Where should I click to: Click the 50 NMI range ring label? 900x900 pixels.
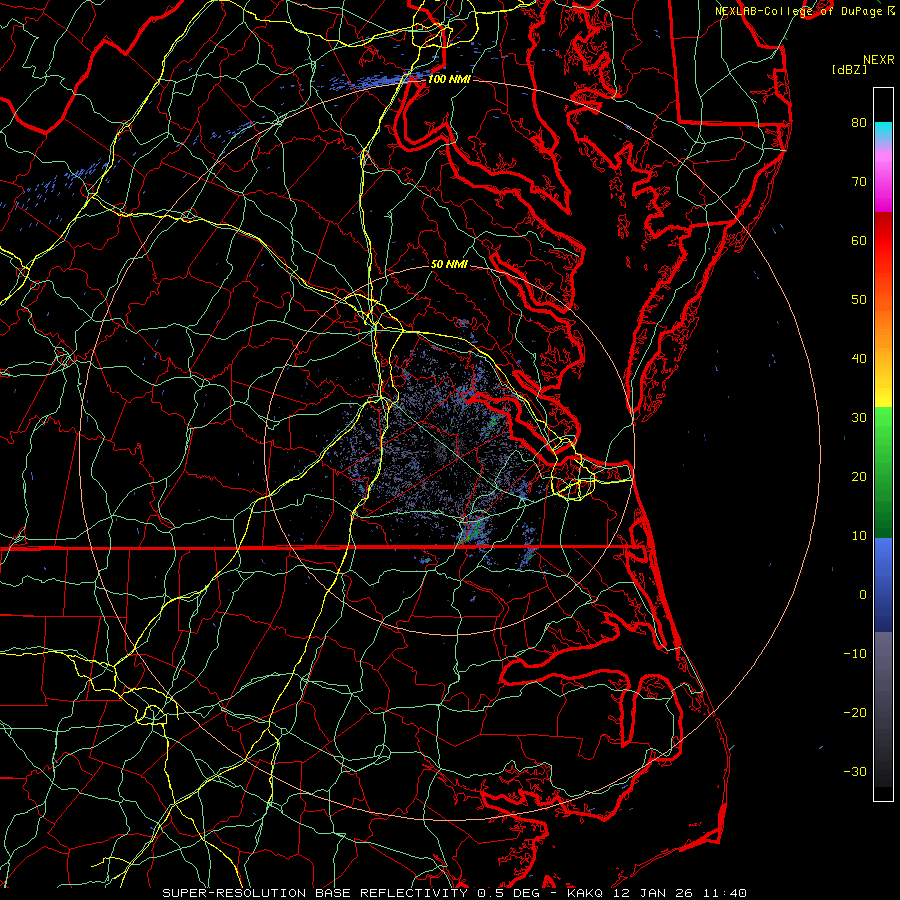pos(449,265)
